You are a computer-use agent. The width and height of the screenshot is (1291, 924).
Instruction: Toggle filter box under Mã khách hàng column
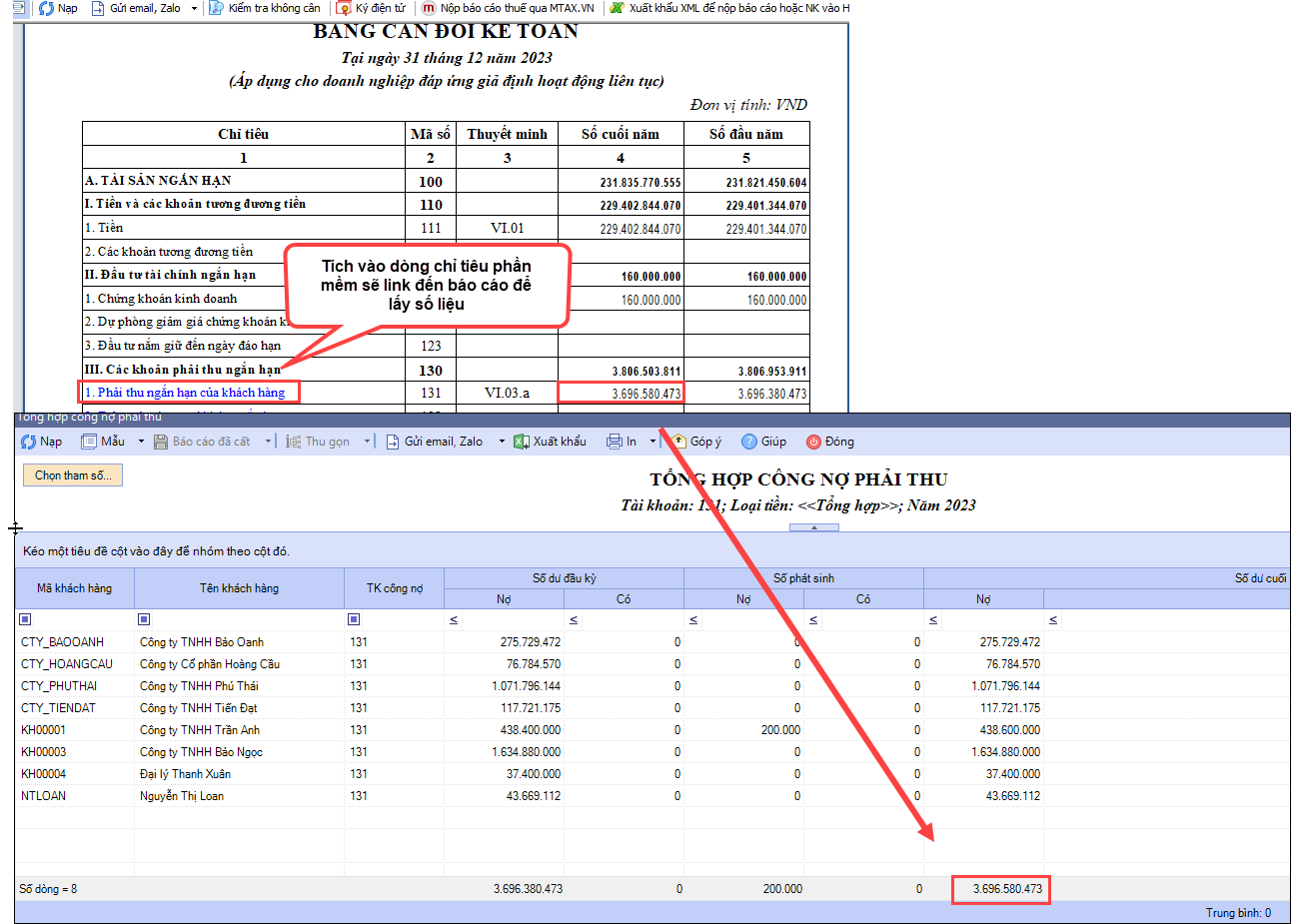(25, 619)
